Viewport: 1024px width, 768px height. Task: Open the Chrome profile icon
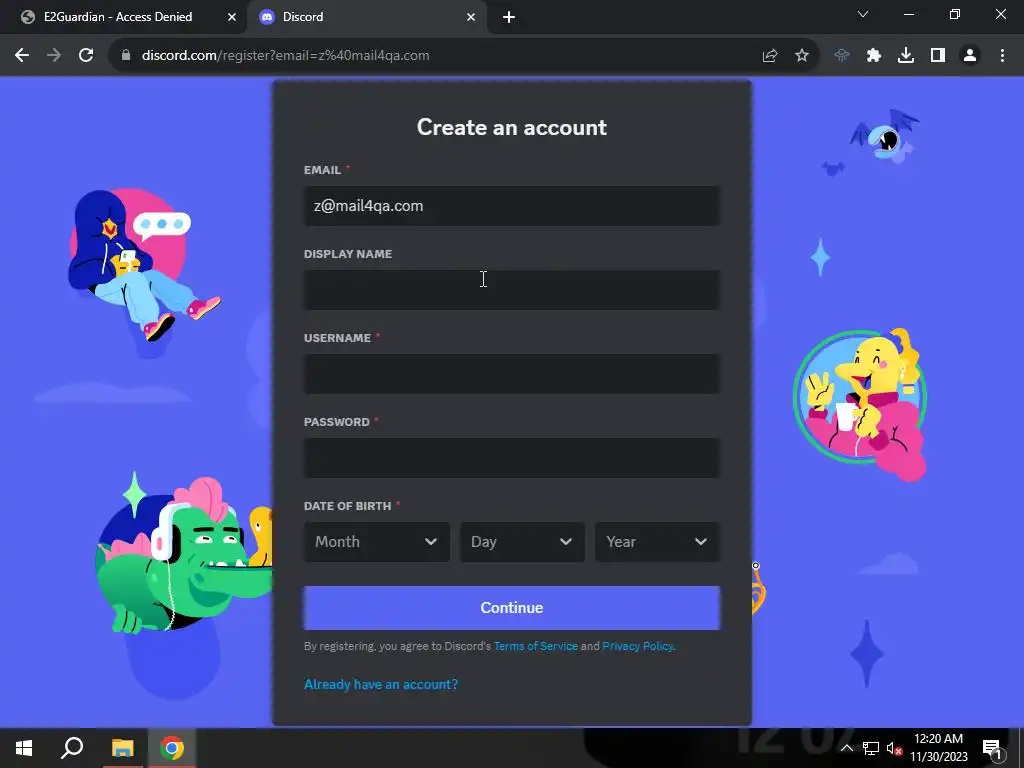click(970, 56)
